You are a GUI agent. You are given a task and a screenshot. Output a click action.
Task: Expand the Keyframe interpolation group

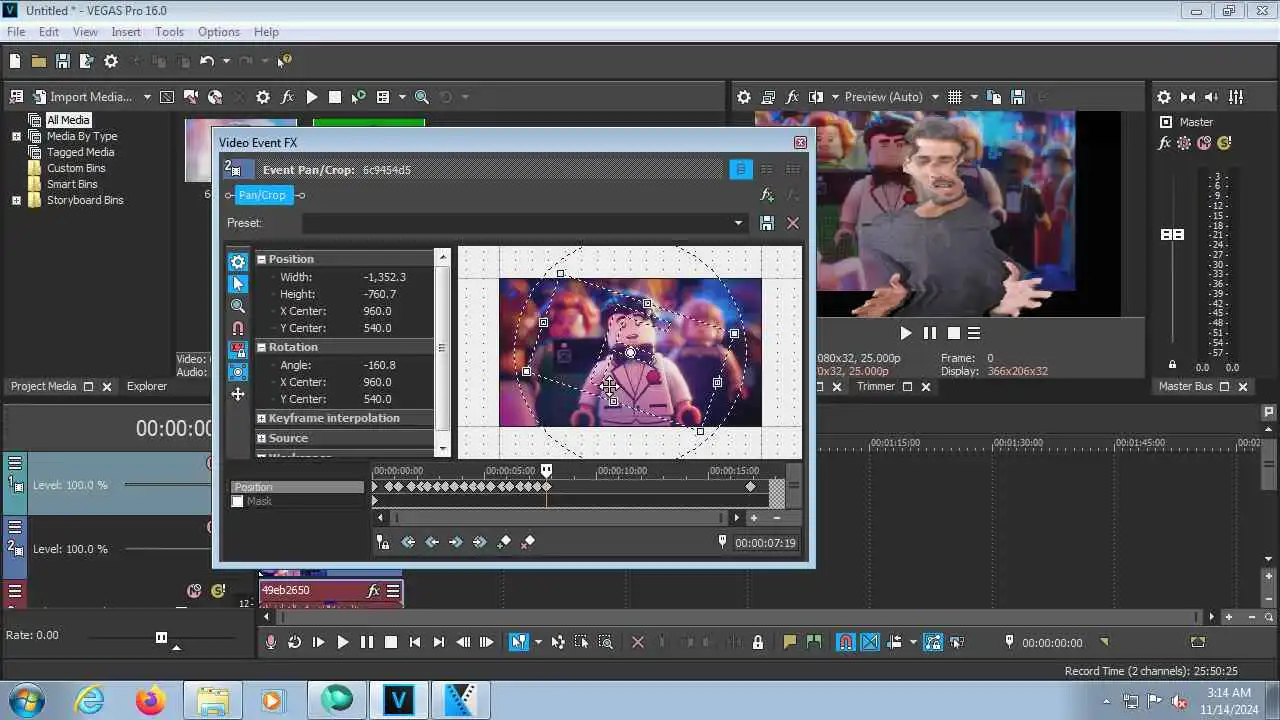262,418
